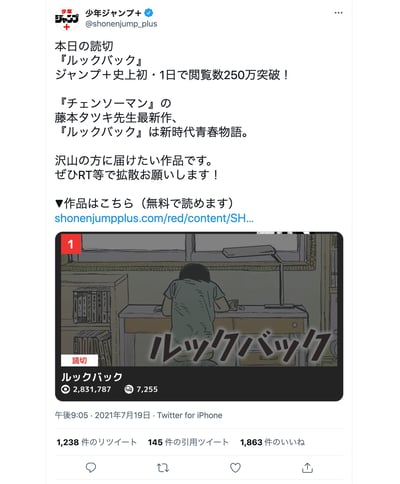Click the @shonenjump_plus handle
The height and width of the screenshot is (484, 400).
point(121,24)
